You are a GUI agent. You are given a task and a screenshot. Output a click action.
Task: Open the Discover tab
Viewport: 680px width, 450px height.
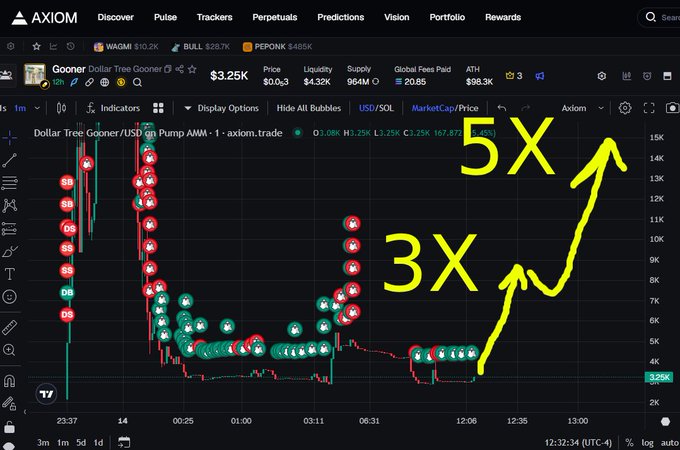[x=115, y=17]
